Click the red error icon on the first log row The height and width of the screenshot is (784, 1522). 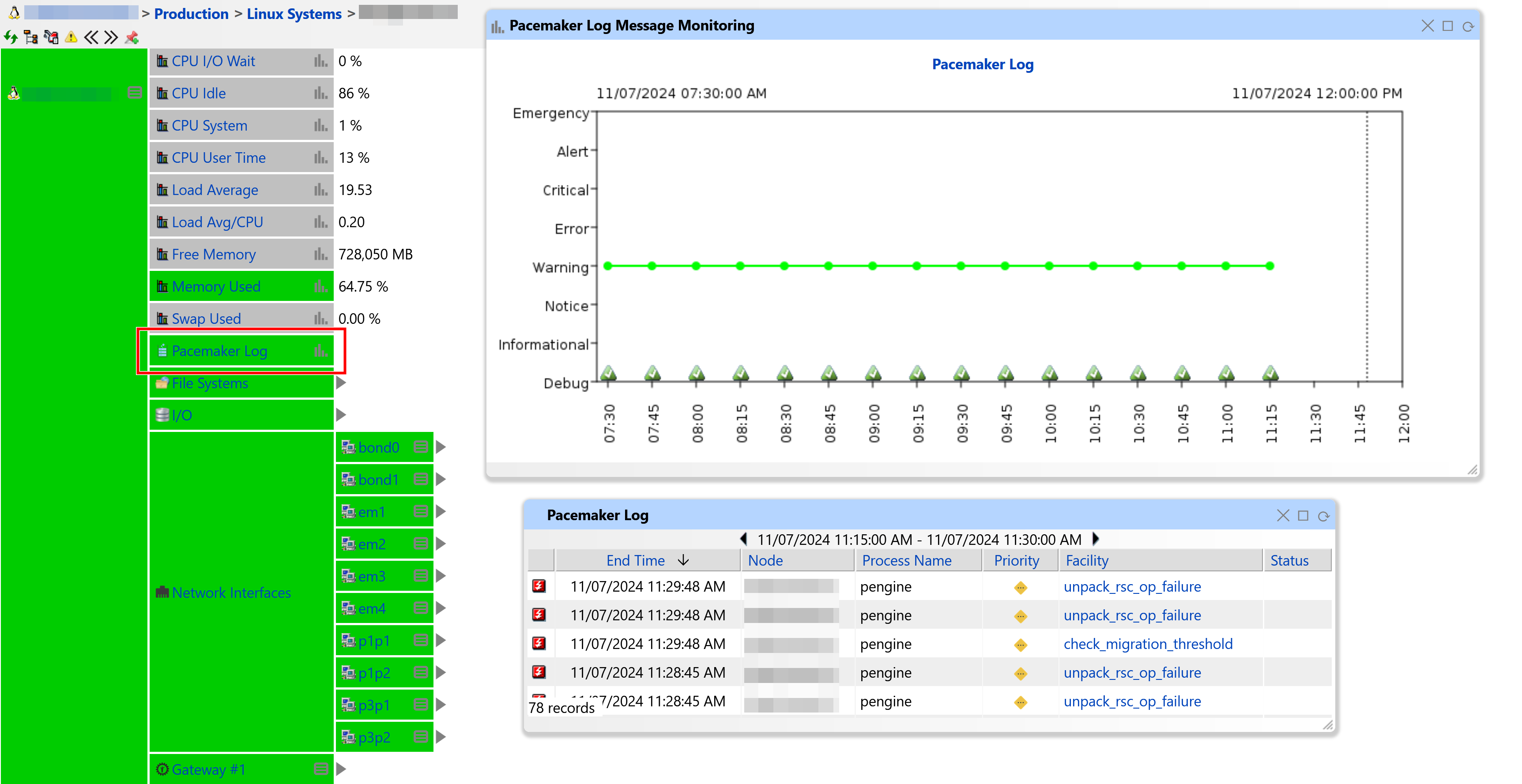point(539,586)
